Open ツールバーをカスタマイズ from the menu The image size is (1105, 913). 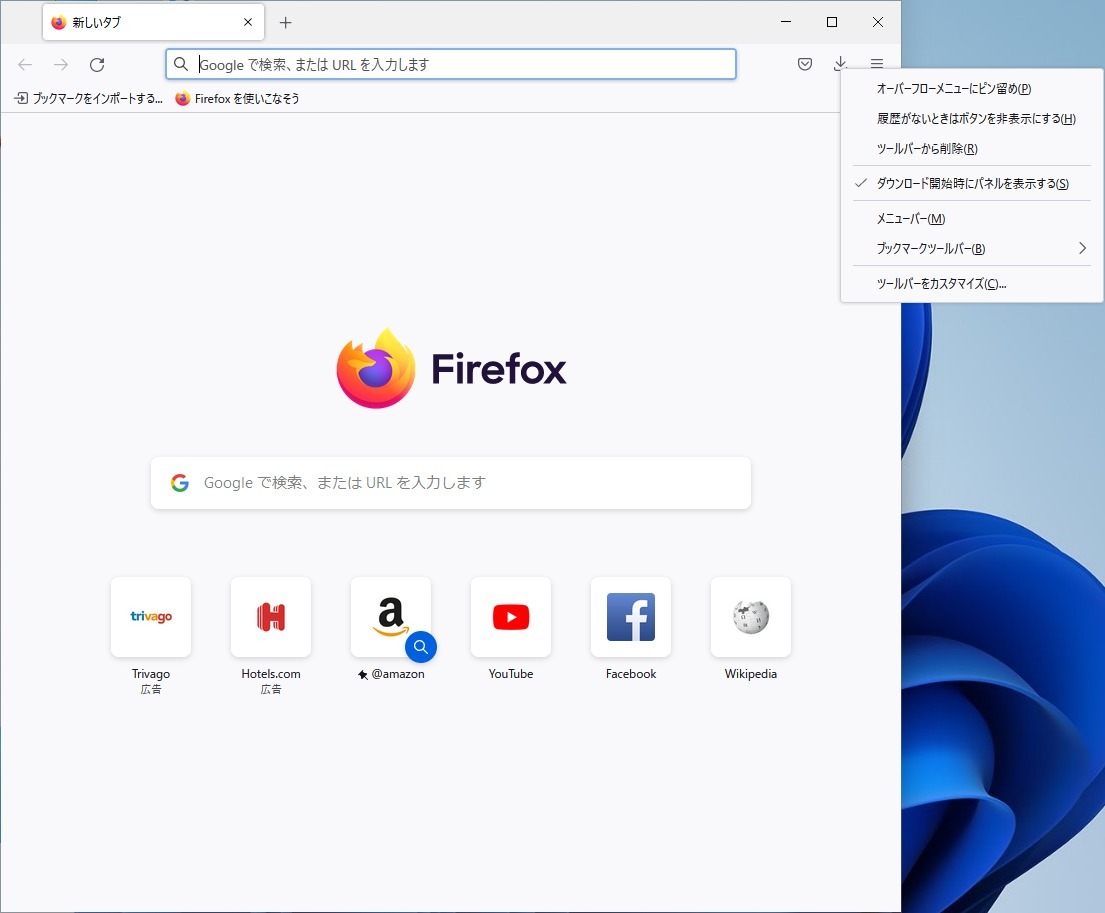(x=972, y=284)
